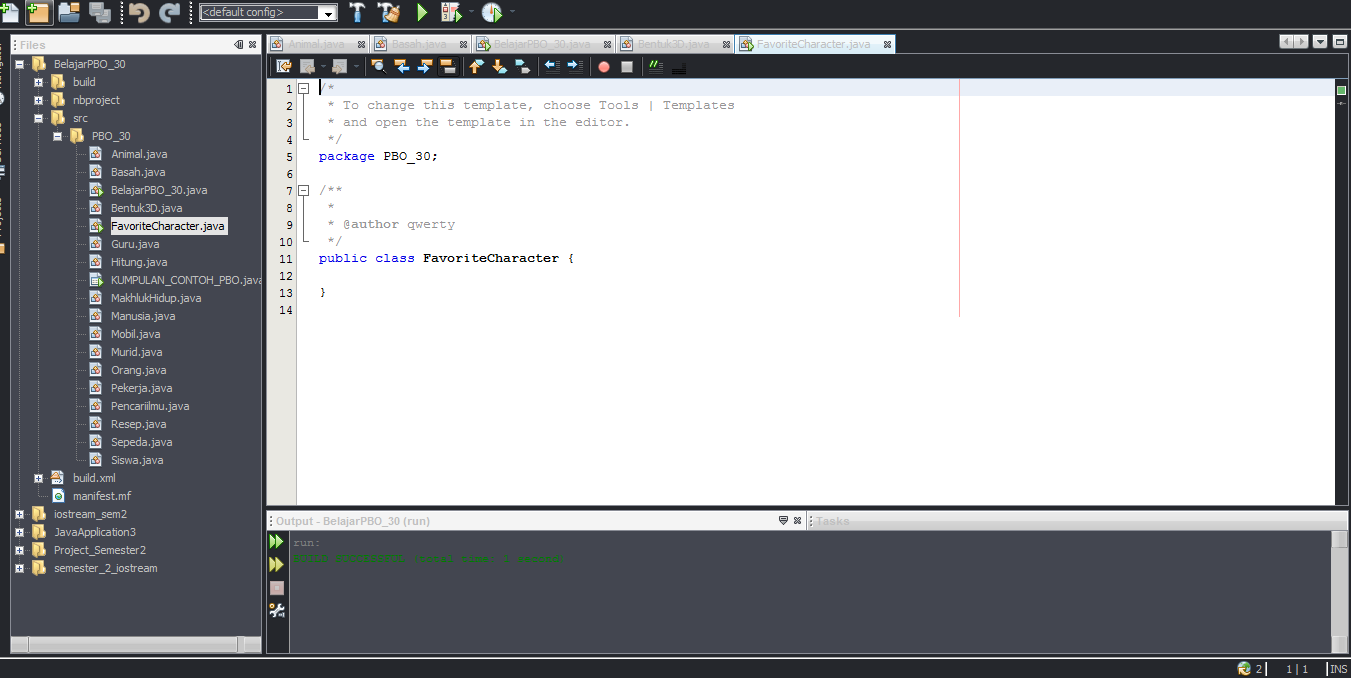Find previous occurrence arrow icon
Viewport: 1351px width, 678px height.
[x=402, y=66]
